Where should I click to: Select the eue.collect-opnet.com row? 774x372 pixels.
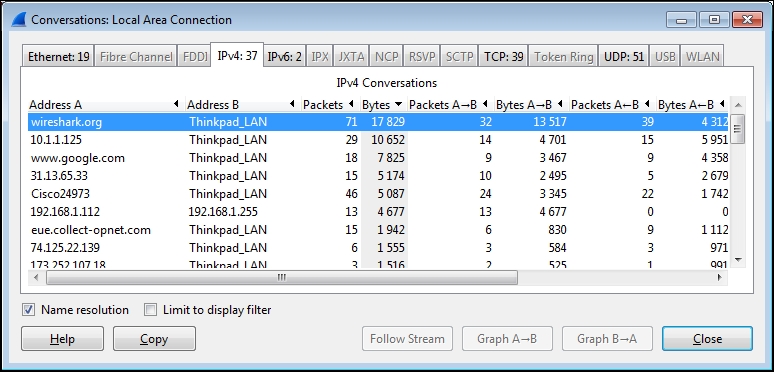tap(379, 230)
